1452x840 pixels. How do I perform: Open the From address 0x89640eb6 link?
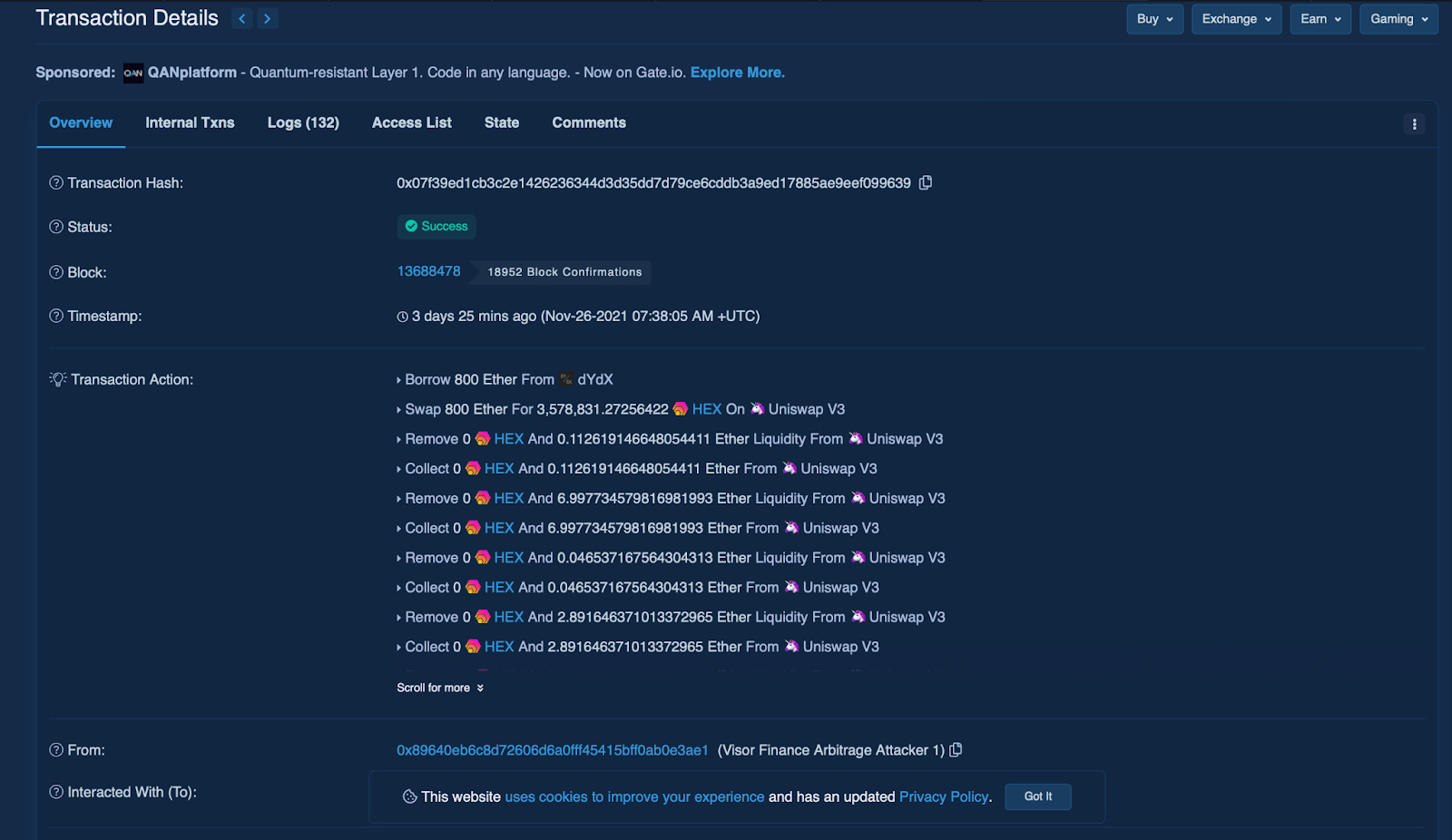click(553, 750)
